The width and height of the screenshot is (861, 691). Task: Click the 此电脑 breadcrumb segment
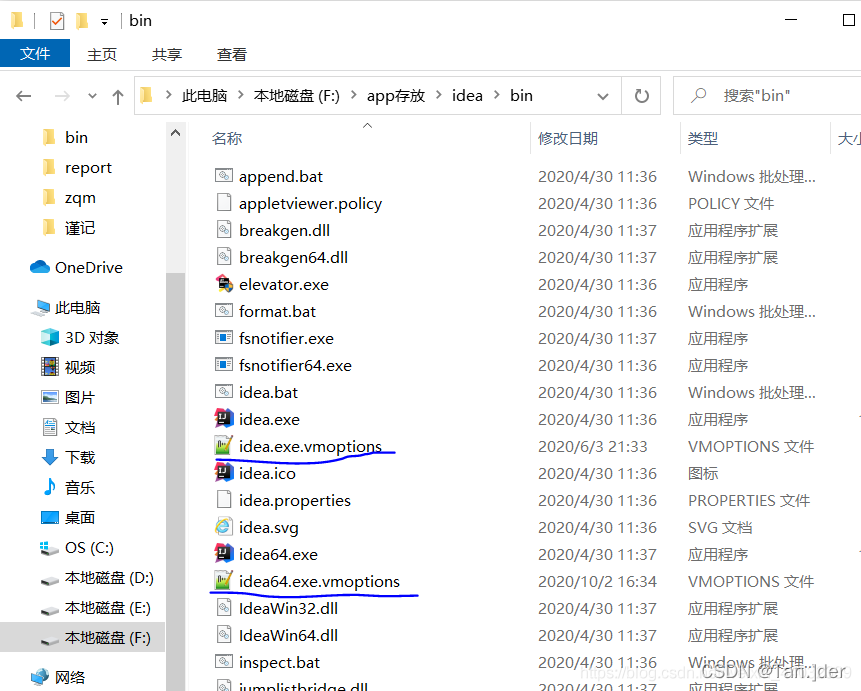[205, 96]
